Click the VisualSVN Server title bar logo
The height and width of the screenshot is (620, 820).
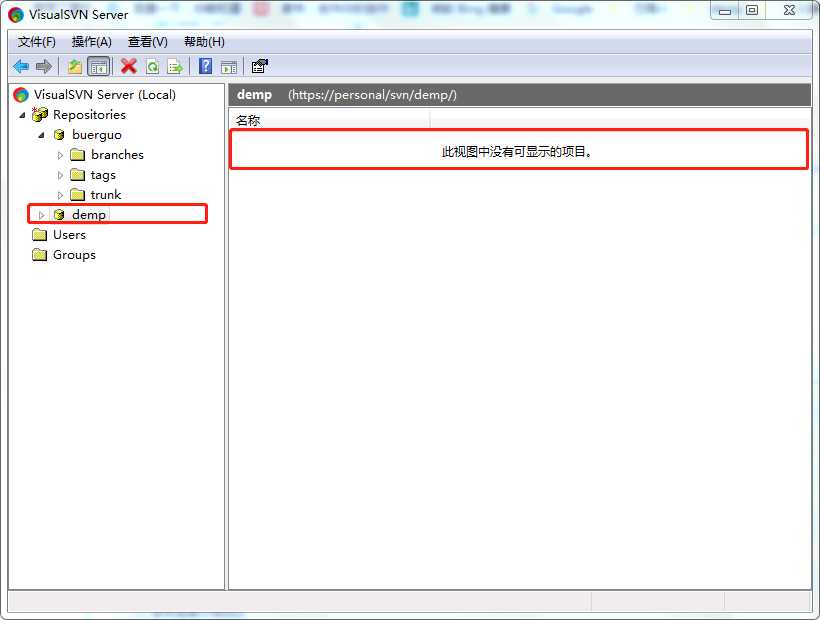(x=16, y=15)
